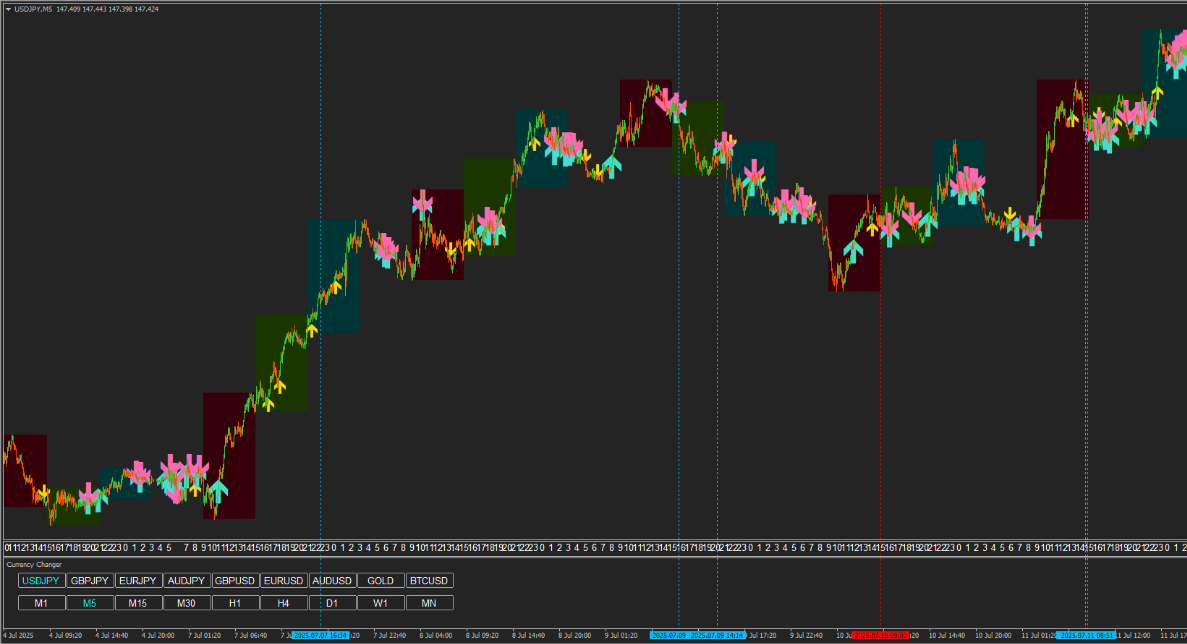
Task: Click the 4 Jul 2025 axis date
Action: click(x=18, y=636)
